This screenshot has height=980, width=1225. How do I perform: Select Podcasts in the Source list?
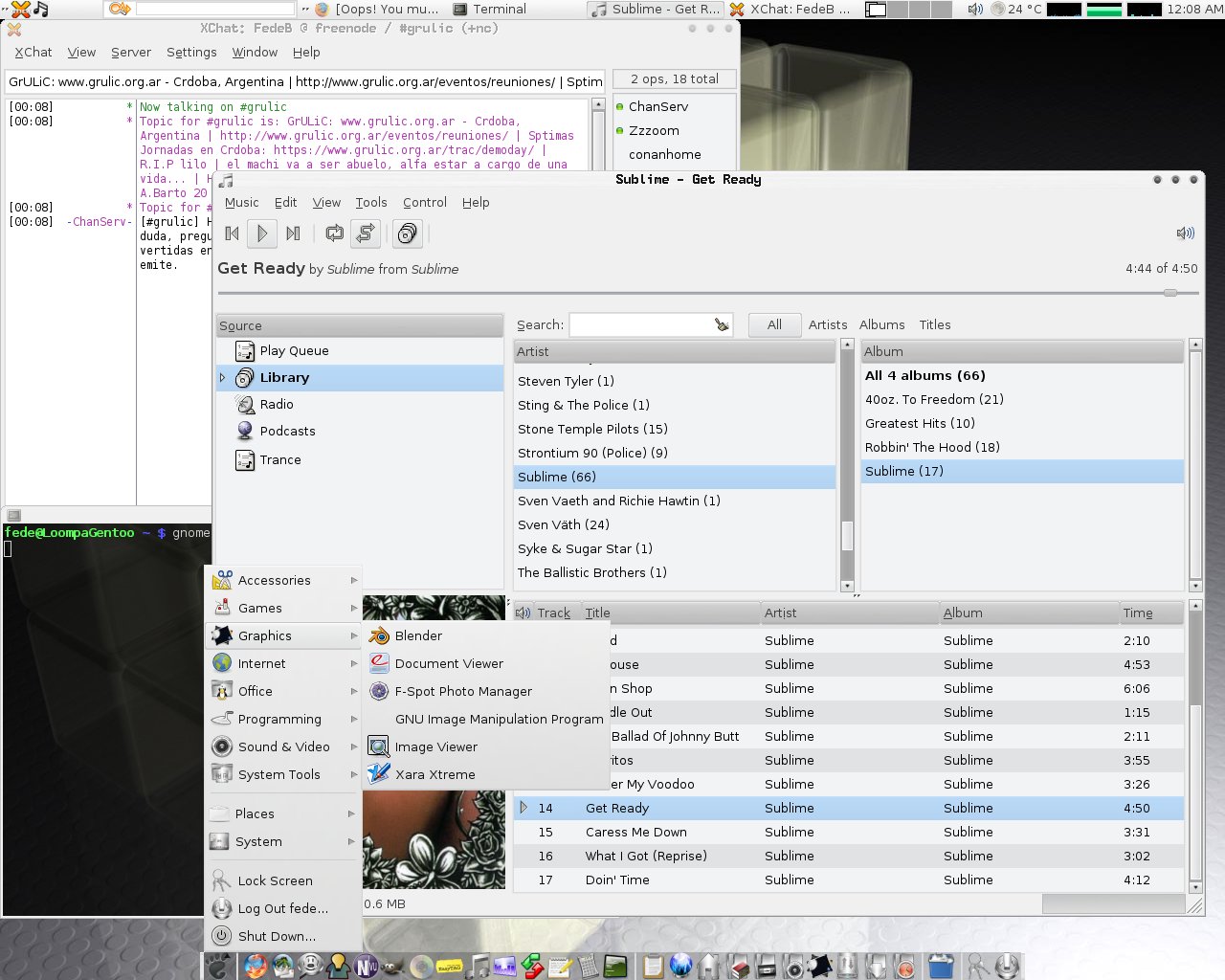(360, 432)
